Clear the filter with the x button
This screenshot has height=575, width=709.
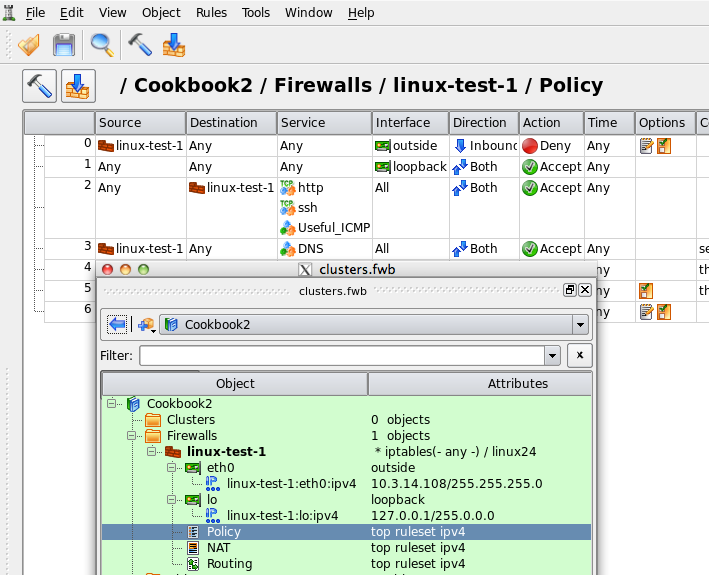click(579, 355)
